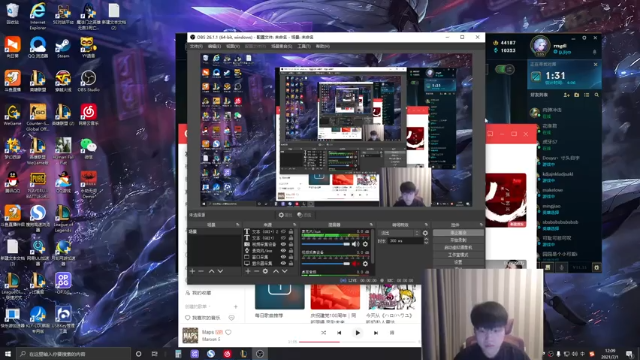Click plus next to 创建的歌单 in music player
The image size is (640, 360).
(x=236, y=307)
